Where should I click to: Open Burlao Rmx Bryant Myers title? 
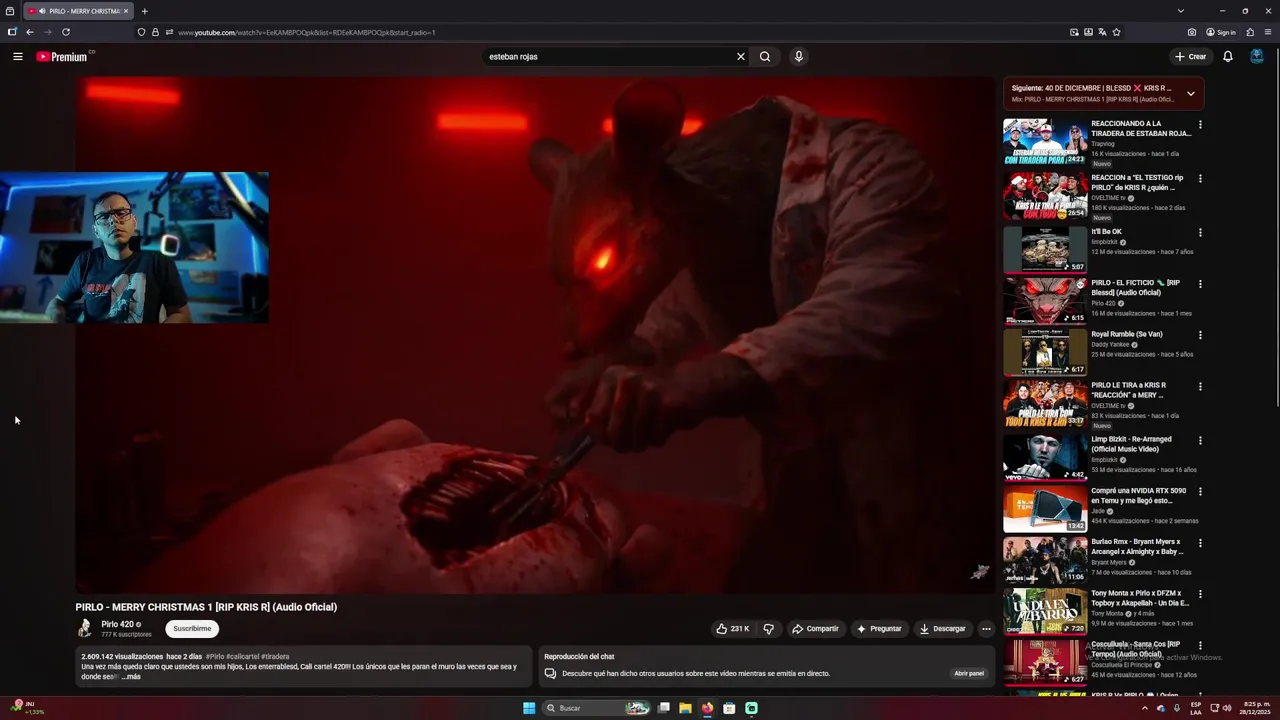click(1137, 547)
